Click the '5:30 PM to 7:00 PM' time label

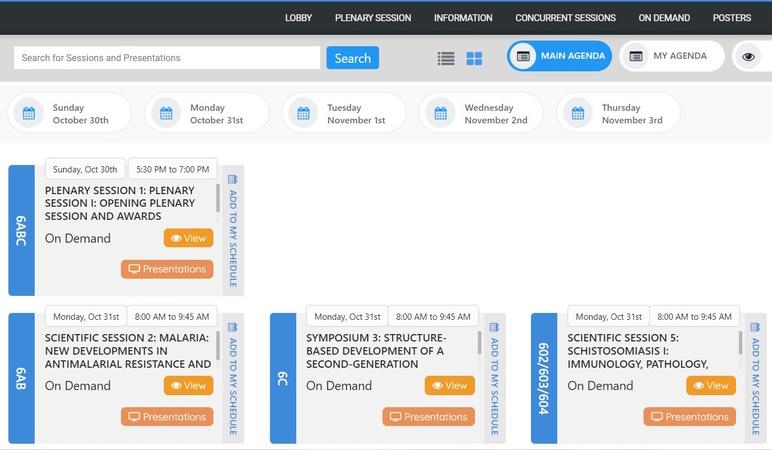(172, 169)
